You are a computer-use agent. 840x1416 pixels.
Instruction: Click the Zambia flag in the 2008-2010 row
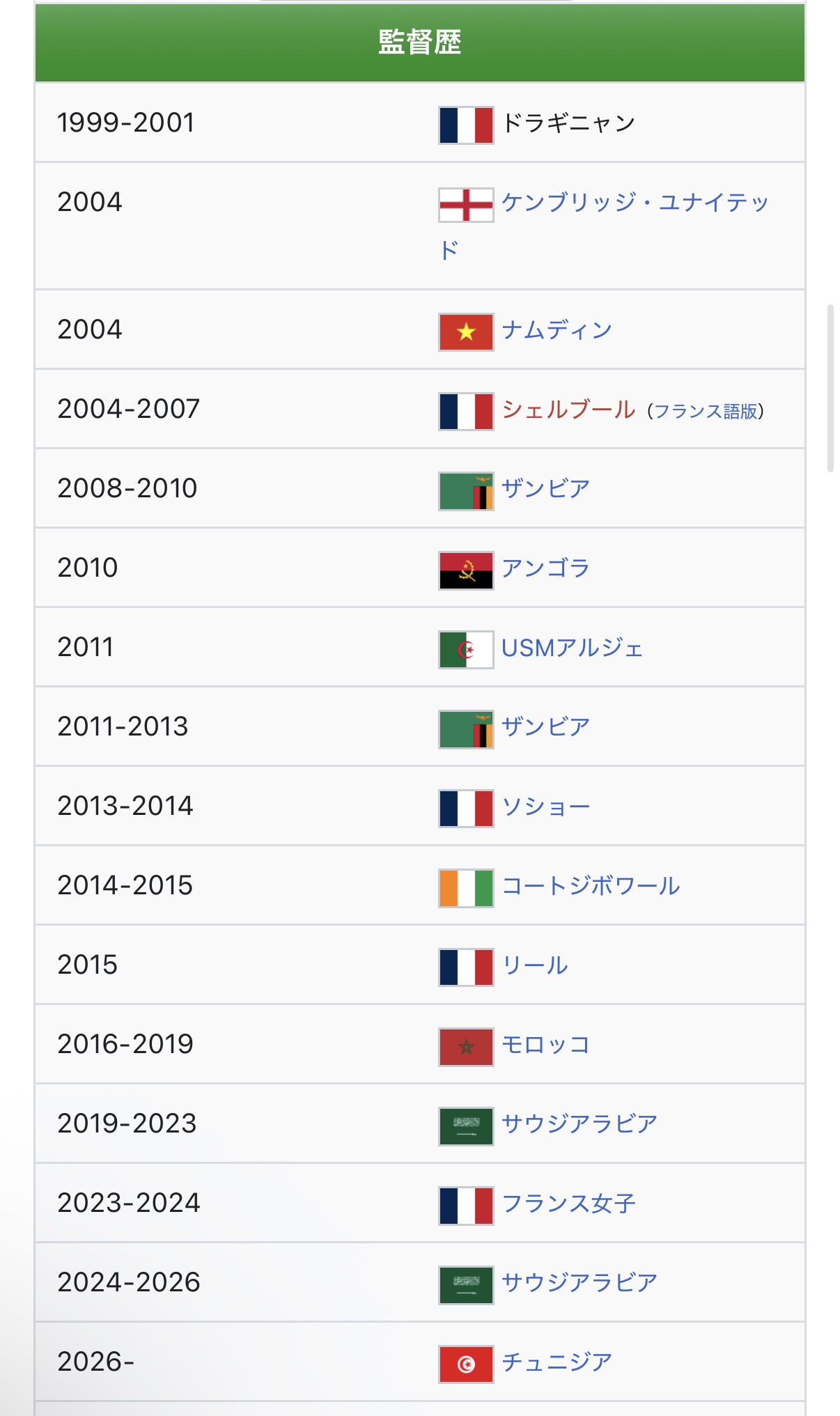click(x=466, y=491)
